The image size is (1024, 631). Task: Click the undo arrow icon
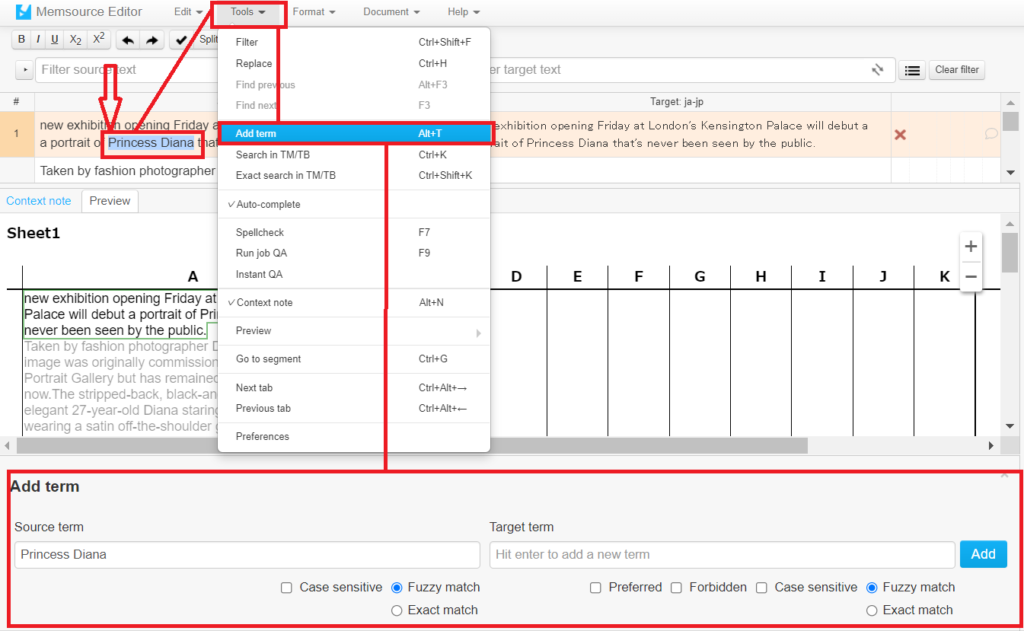pos(127,40)
